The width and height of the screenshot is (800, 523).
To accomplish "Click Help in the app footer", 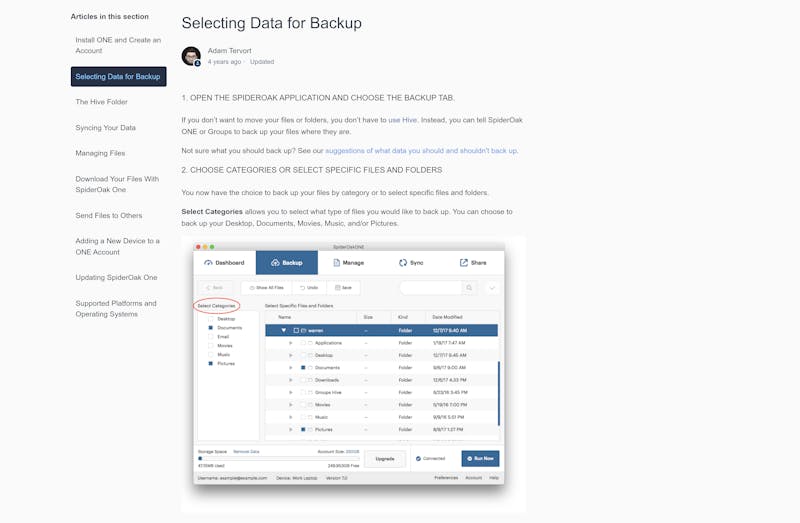I will pos(494,478).
